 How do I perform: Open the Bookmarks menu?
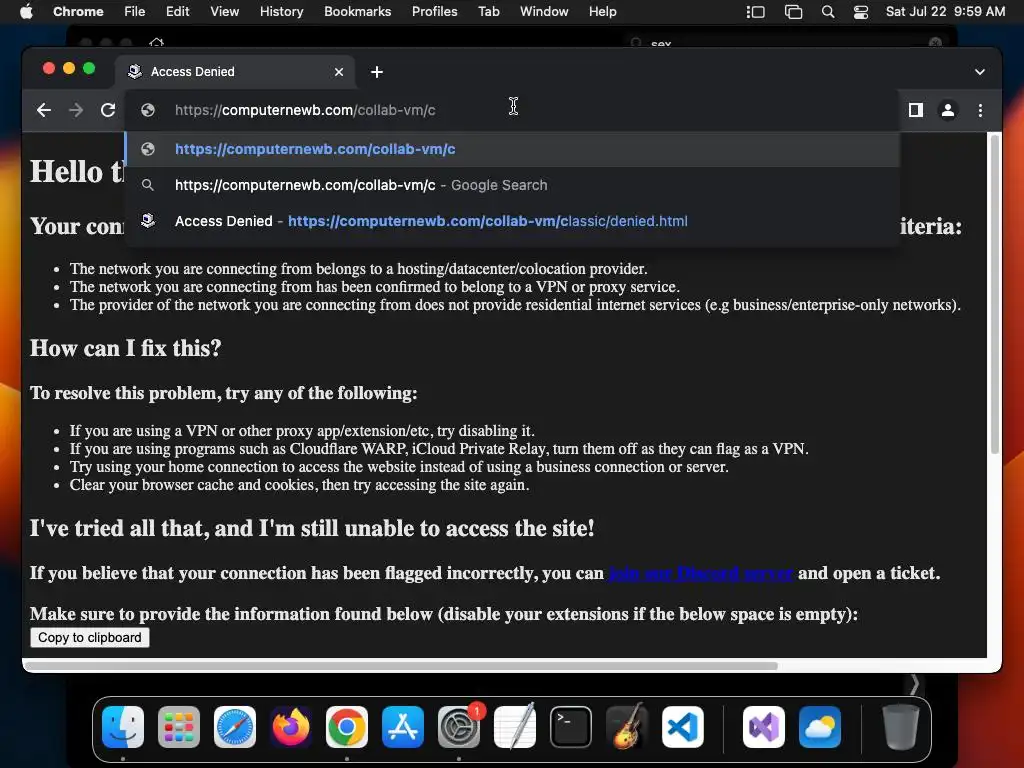357,12
